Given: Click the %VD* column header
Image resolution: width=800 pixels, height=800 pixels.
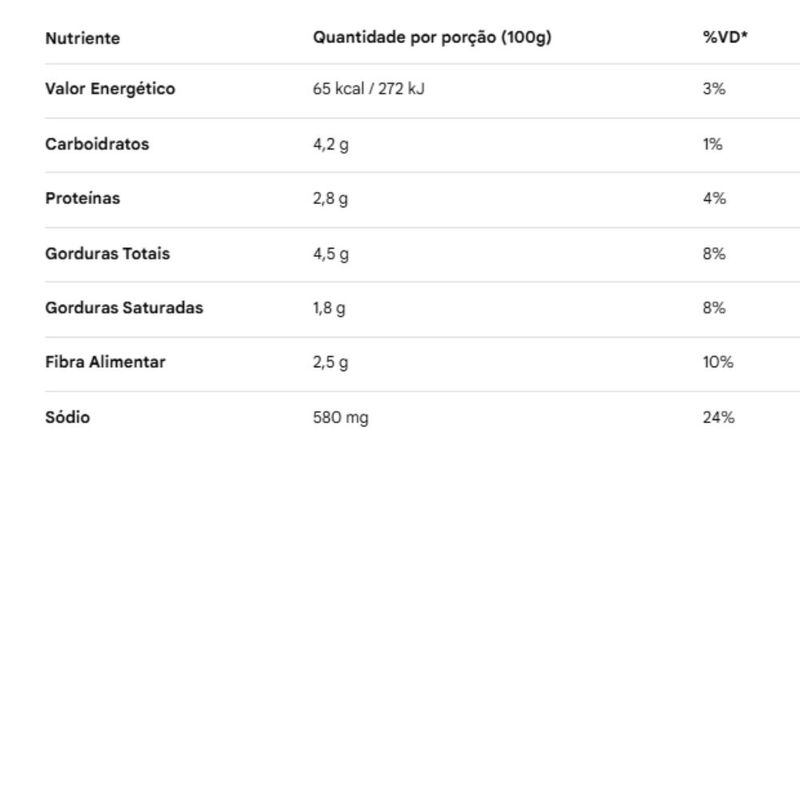Looking at the screenshot, I should point(726,38).
